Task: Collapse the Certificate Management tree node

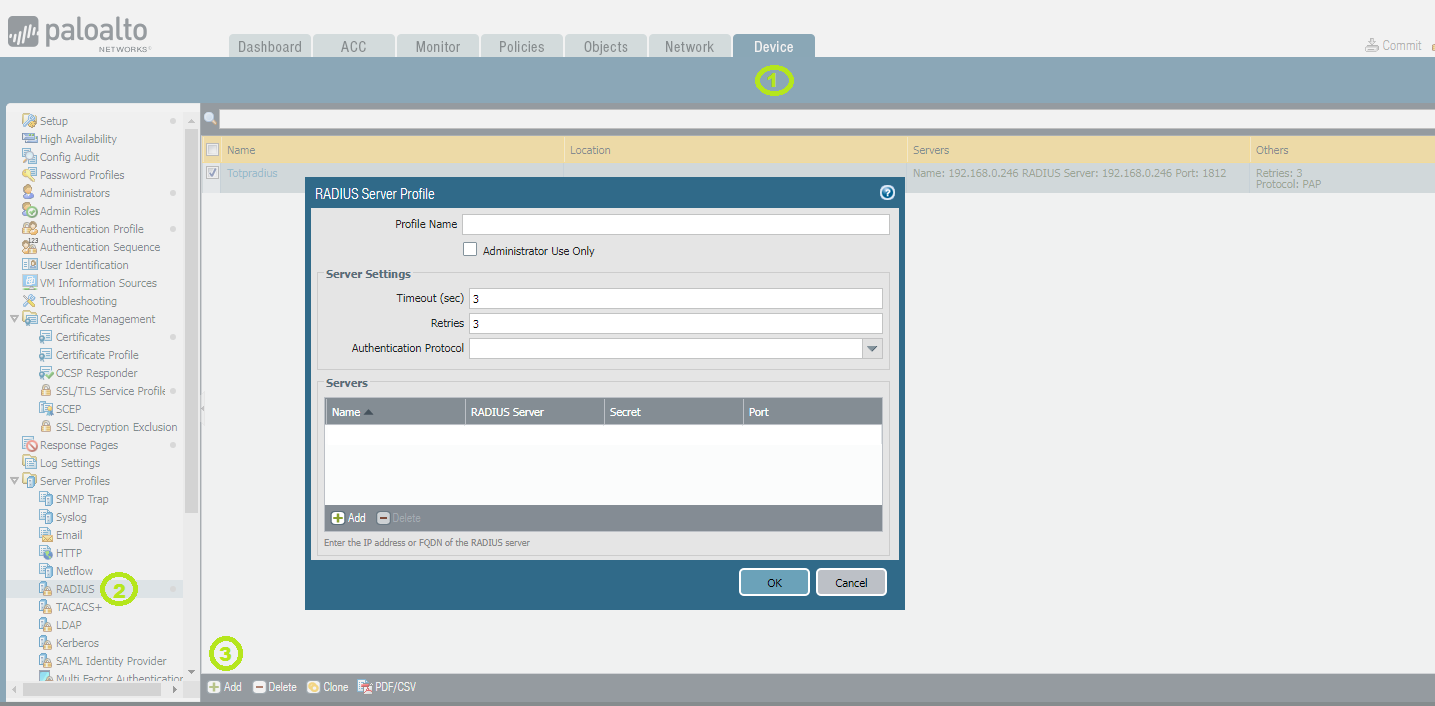Action: pyautogui.click(x=14, y=319)
